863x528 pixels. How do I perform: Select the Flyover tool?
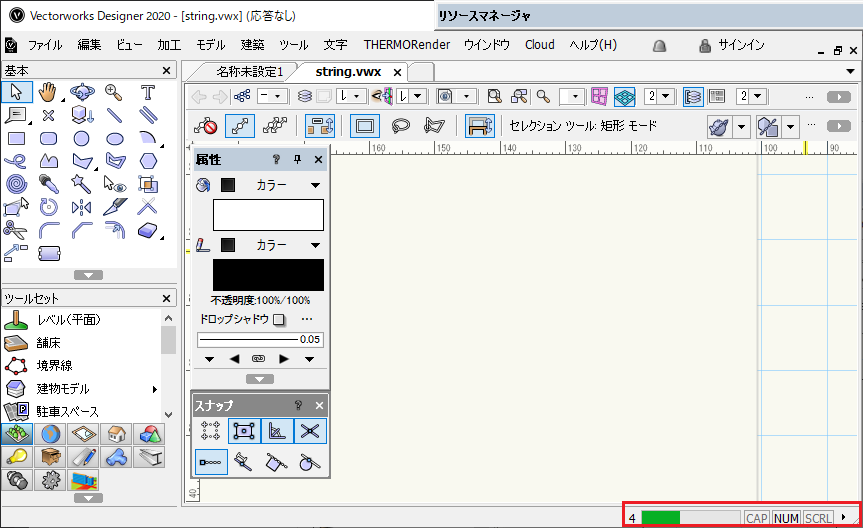pos(82,92)
